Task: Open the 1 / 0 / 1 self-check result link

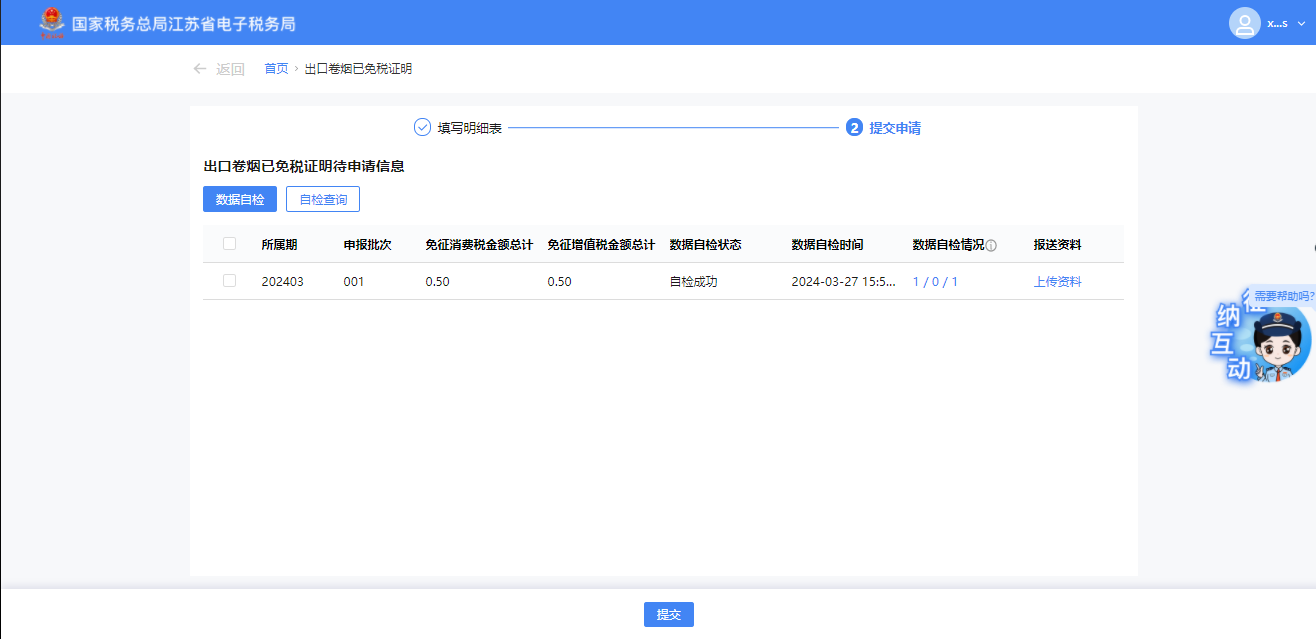Action: (x=935, y=282)
